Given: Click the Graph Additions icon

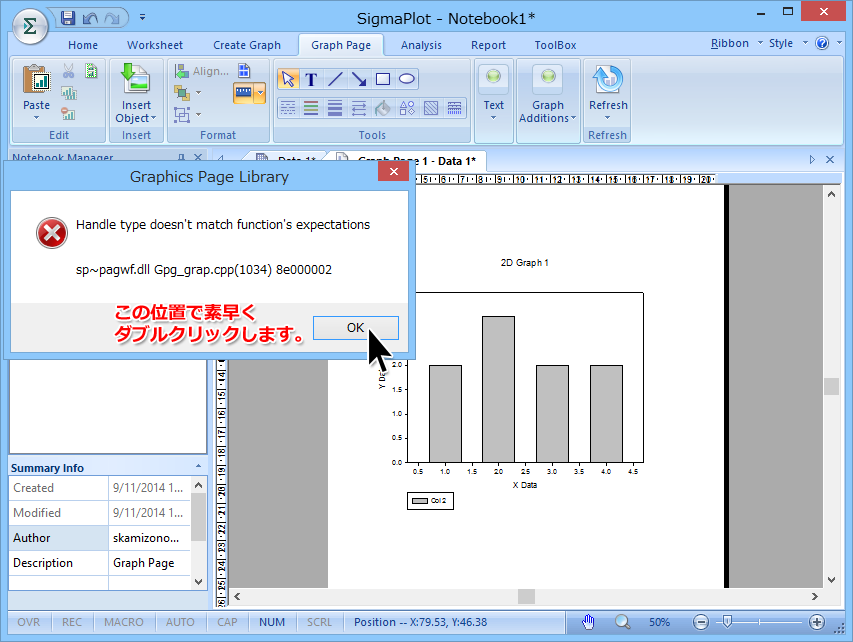Looking at the screenshot, I should click(548, 77).
